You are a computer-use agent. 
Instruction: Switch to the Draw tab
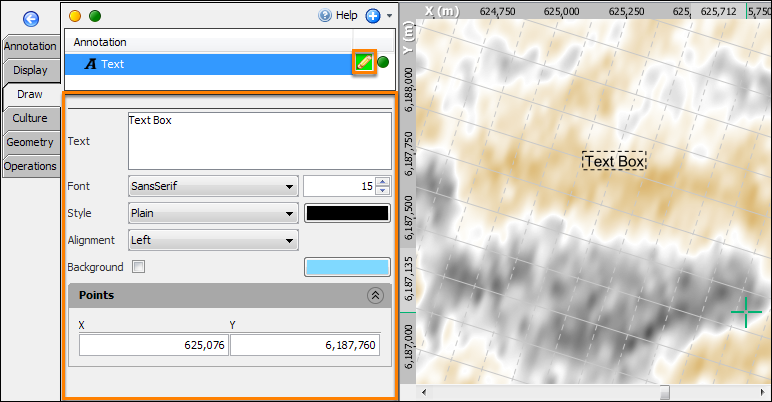(31, 95)
